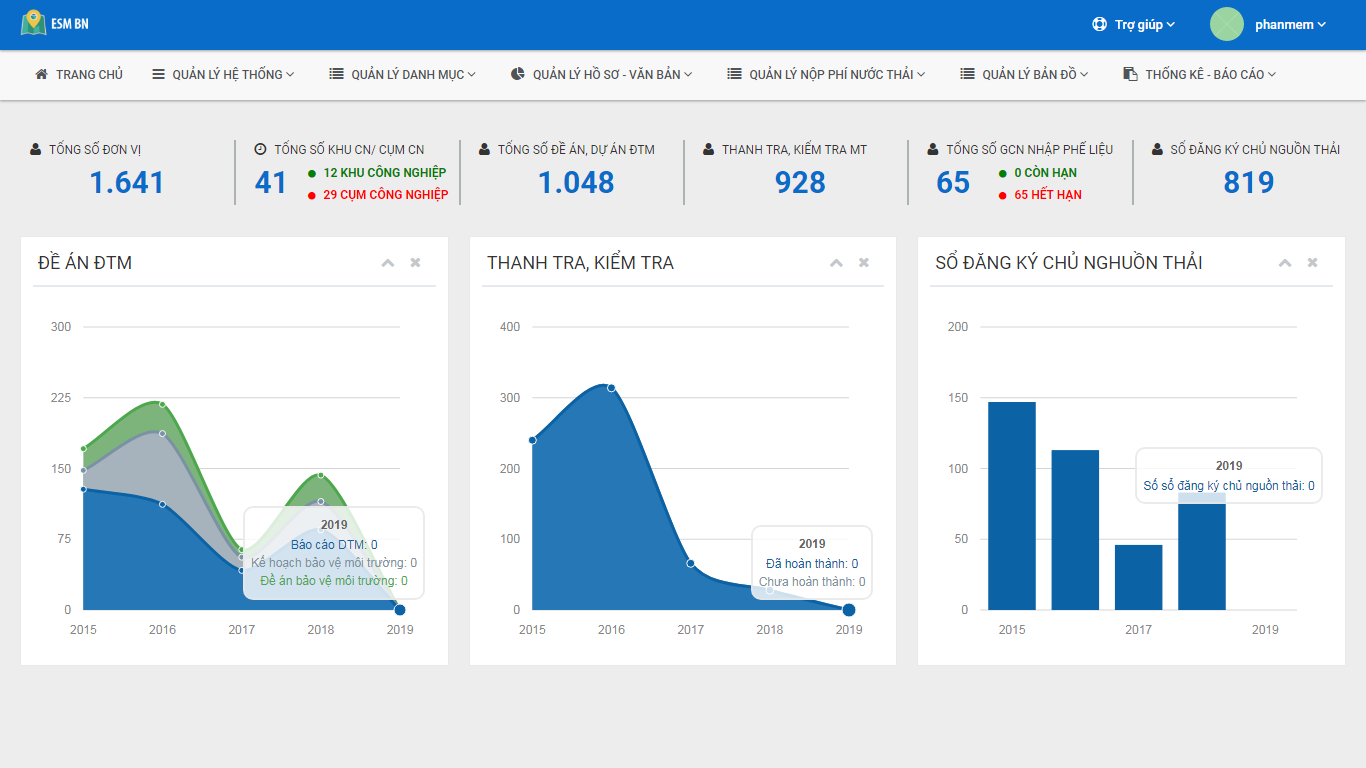Click the clock icon beside Tổng số khu CN
Viewport: 1366px width, 768px height.
click(x=260, y=149)
